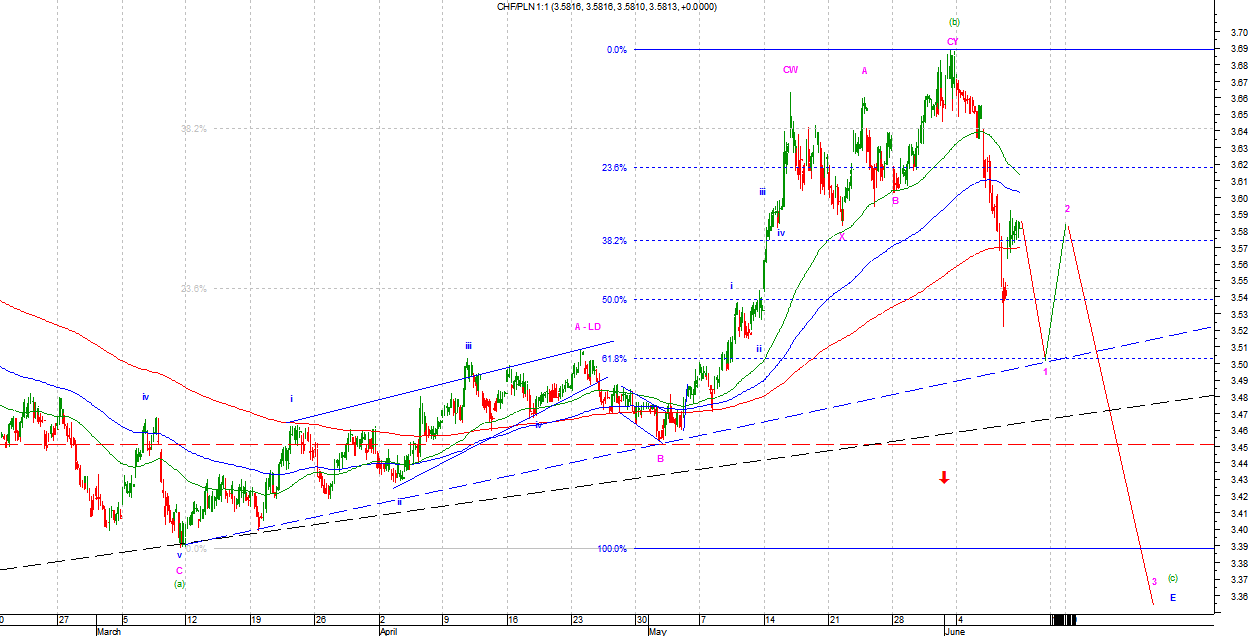Viewport: 1250px width, 636px height.
Task: Select the blue E label at bottom right
Action: pos(1173,598)
